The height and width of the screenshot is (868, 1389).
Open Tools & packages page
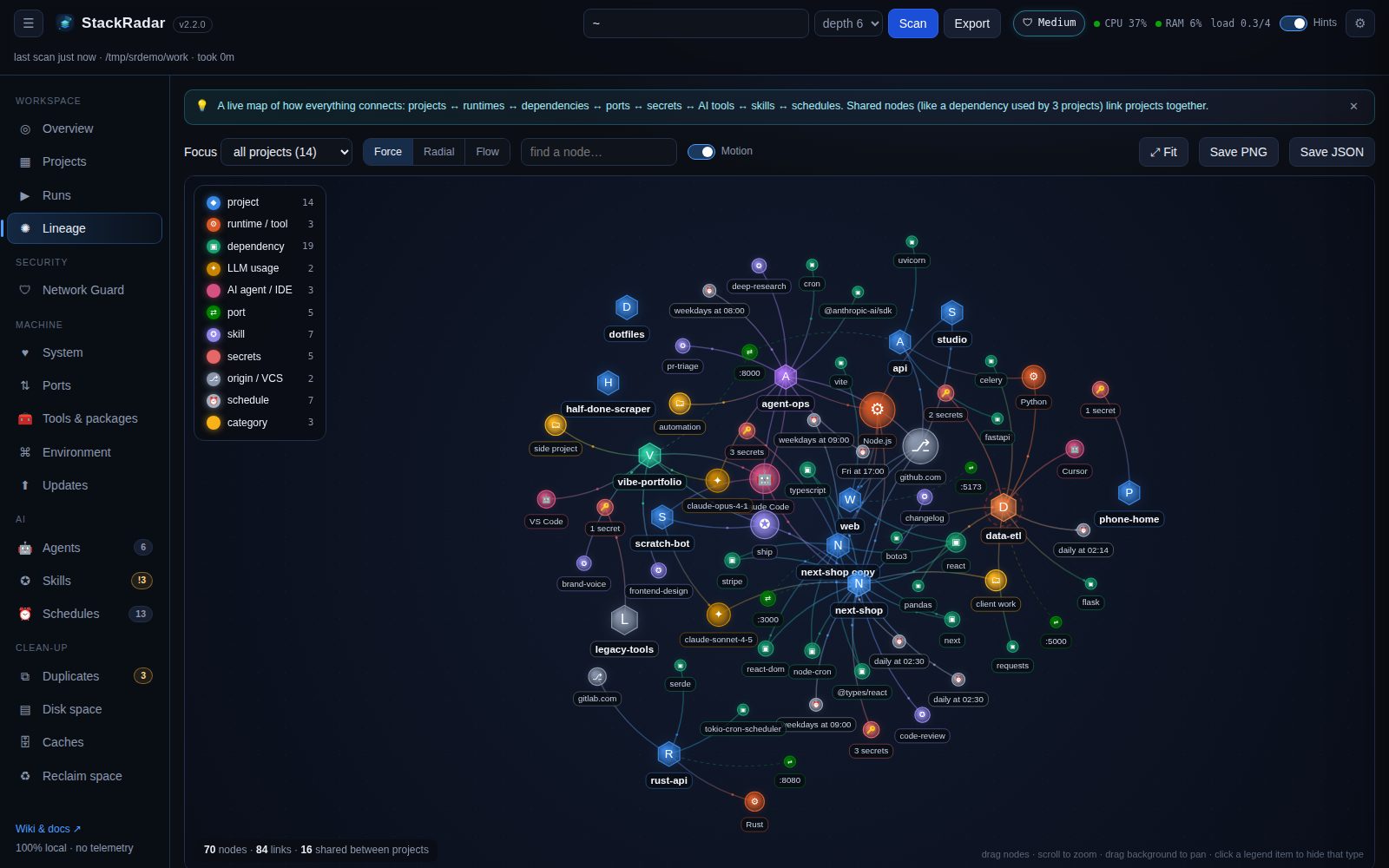(x=84, y=418)
